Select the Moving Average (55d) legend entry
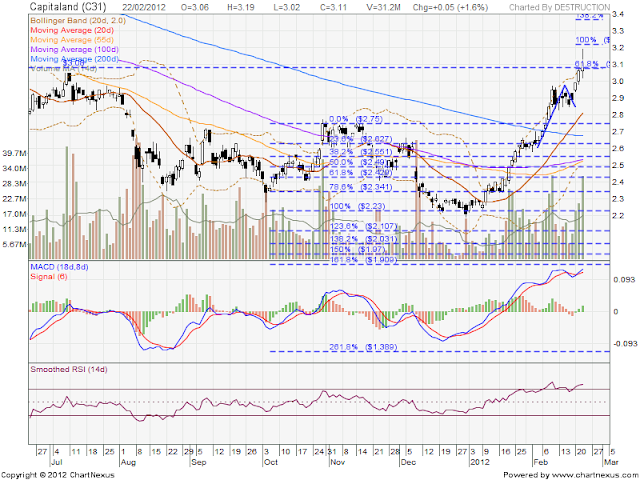This screenshot has width=640, height=480. (72, 40)
